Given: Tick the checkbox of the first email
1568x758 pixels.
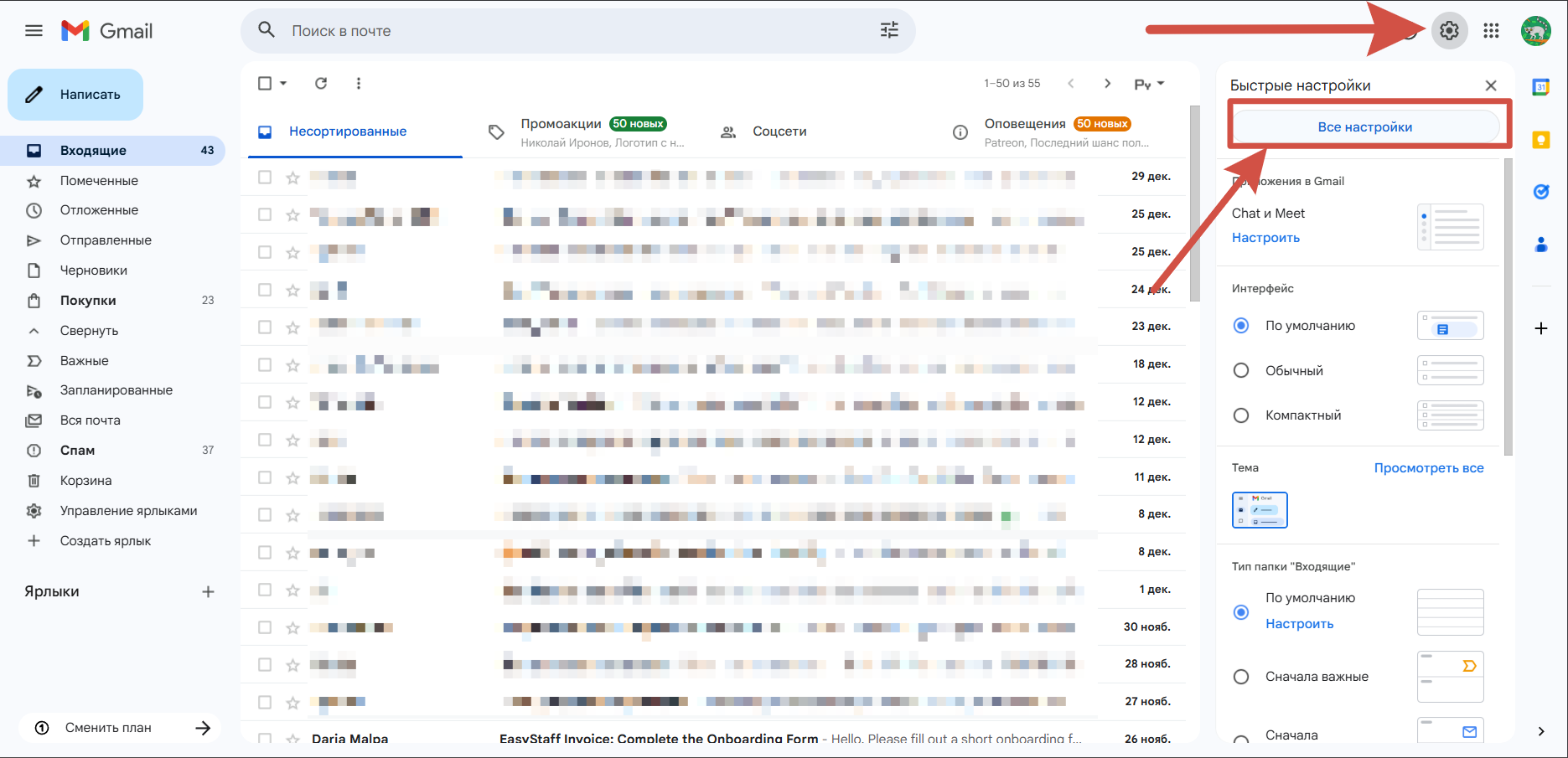Looking at the screenshot, I should coord(265,177).
